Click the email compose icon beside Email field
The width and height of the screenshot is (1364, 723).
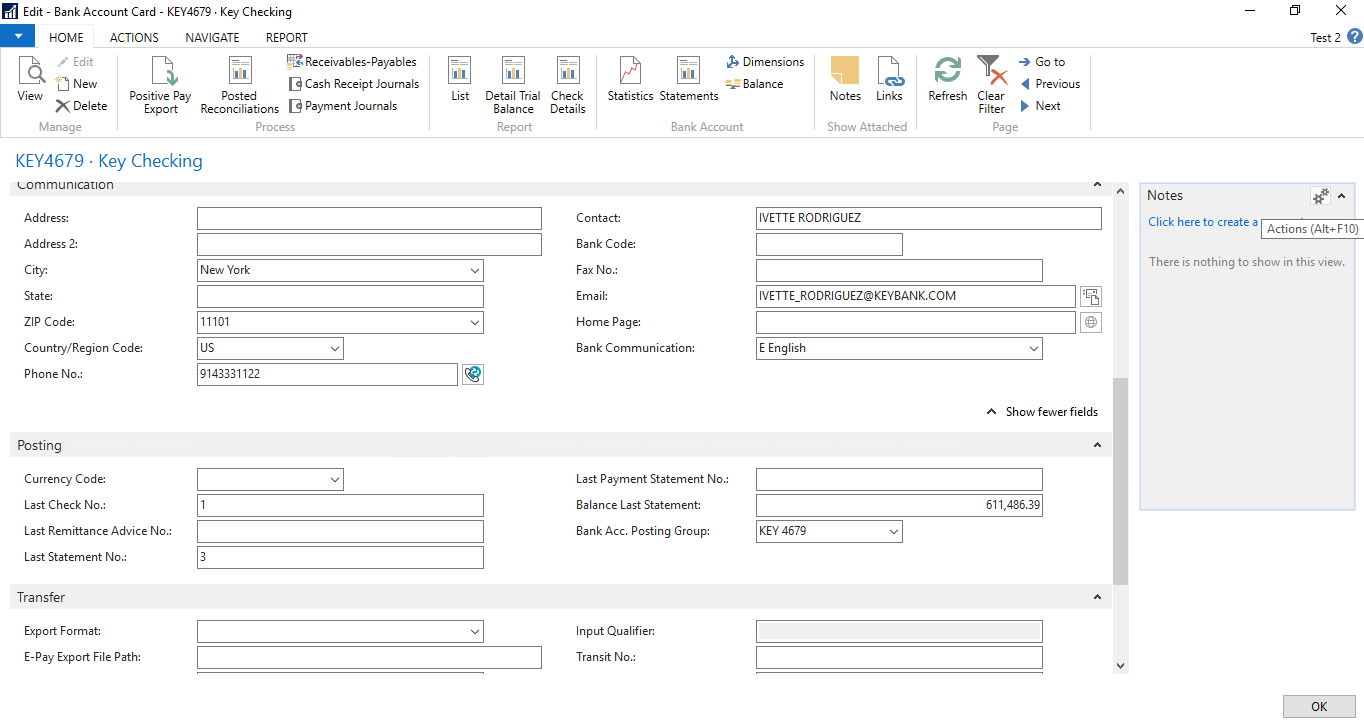click(1091, 296)
